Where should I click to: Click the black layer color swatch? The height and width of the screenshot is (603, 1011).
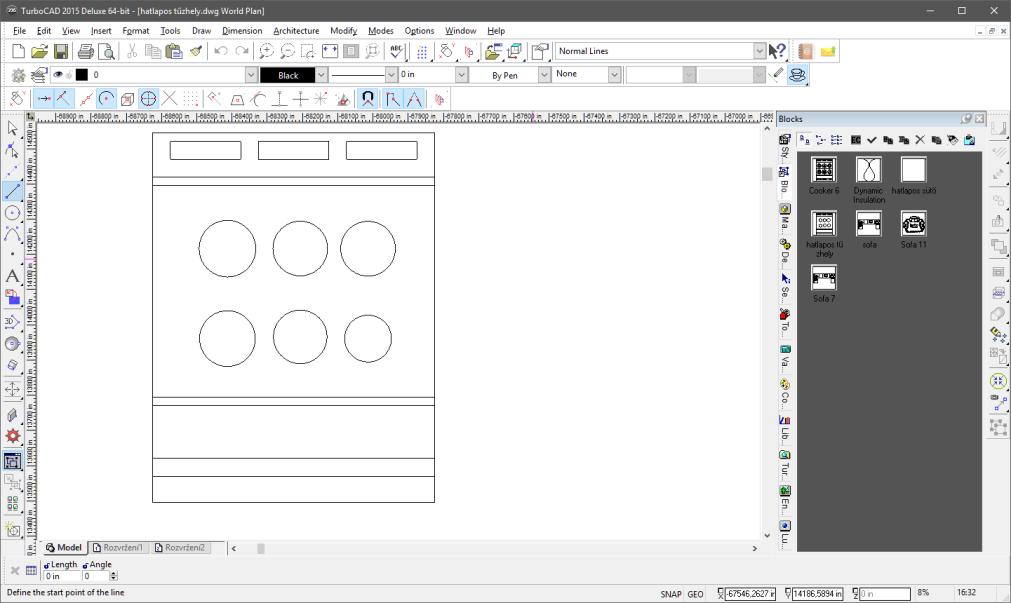coord(81,75)
